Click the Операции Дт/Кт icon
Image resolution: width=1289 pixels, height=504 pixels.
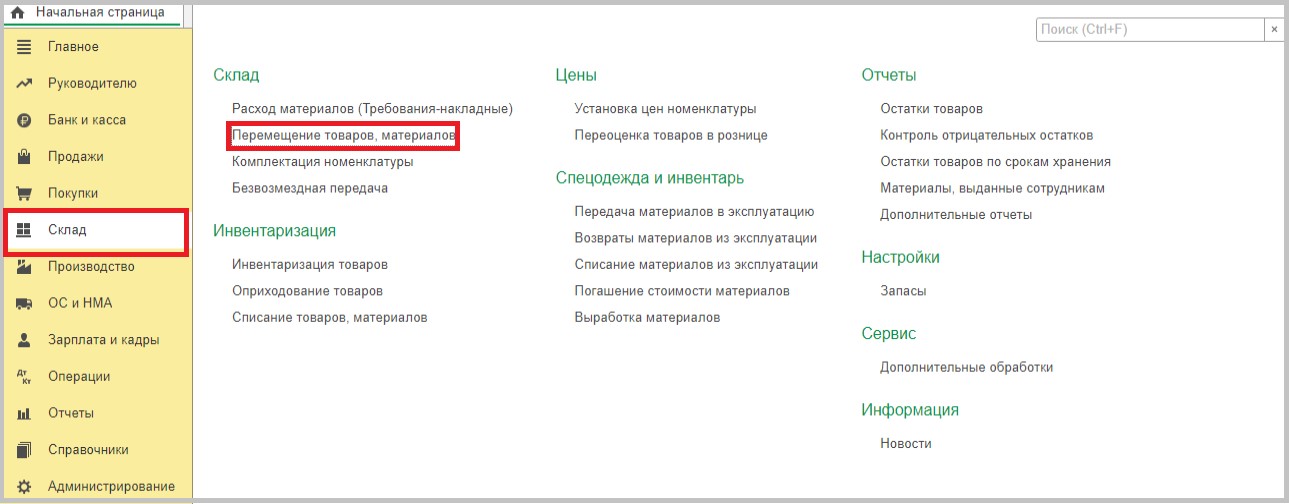25,377
